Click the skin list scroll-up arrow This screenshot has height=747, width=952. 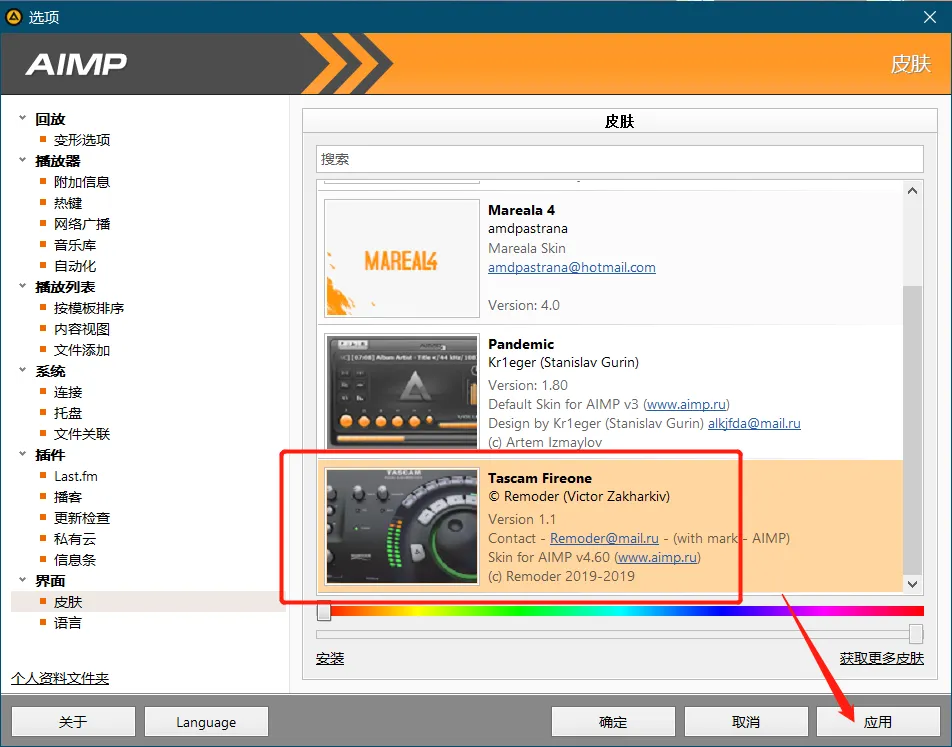[x=912, y=191]
